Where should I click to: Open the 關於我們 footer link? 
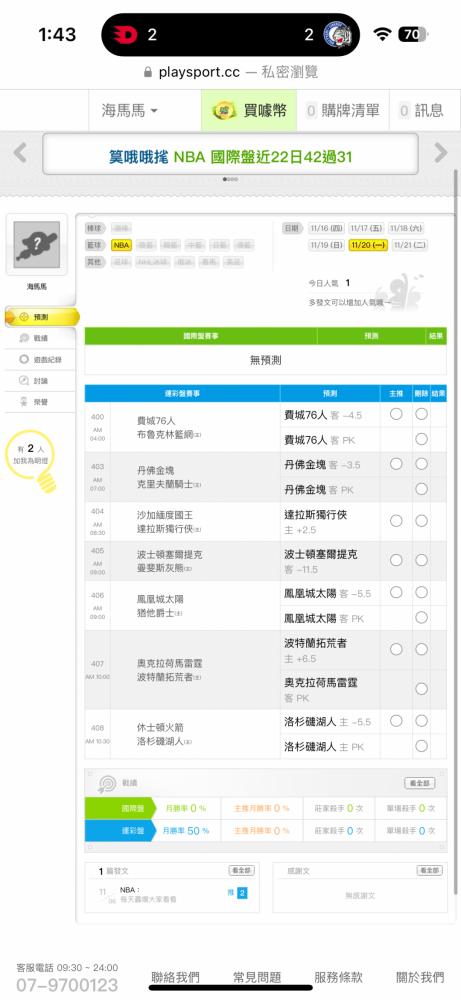[x=420, y=978]
